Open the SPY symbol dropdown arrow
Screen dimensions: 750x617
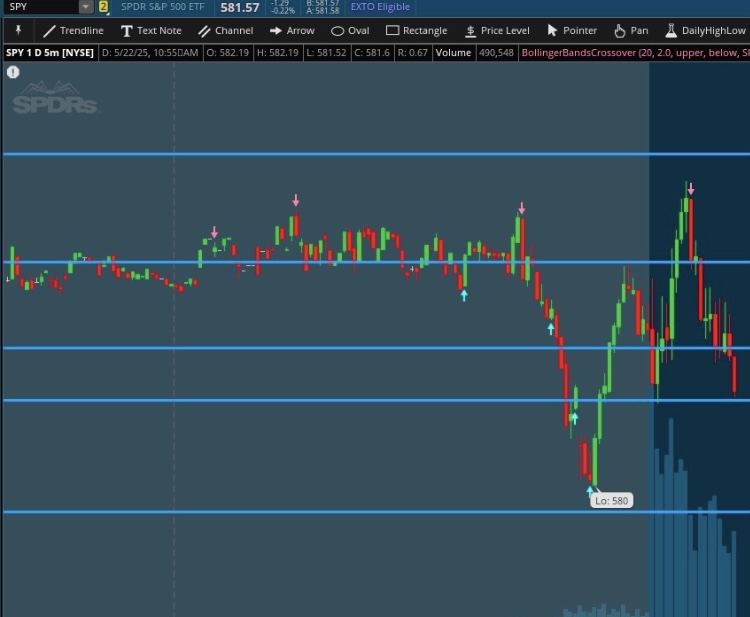coord(86,7)
